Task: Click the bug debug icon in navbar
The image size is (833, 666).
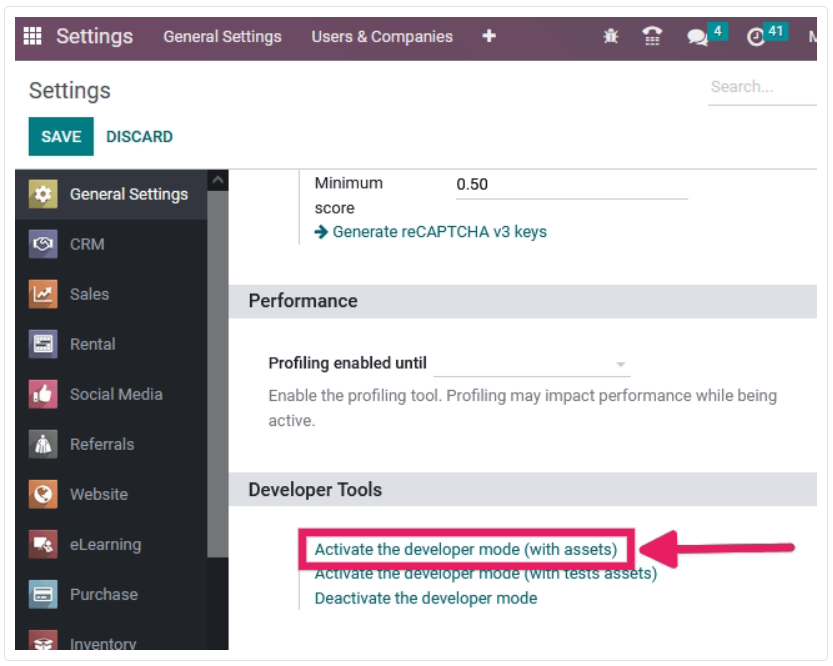Action: click(611, 37)
